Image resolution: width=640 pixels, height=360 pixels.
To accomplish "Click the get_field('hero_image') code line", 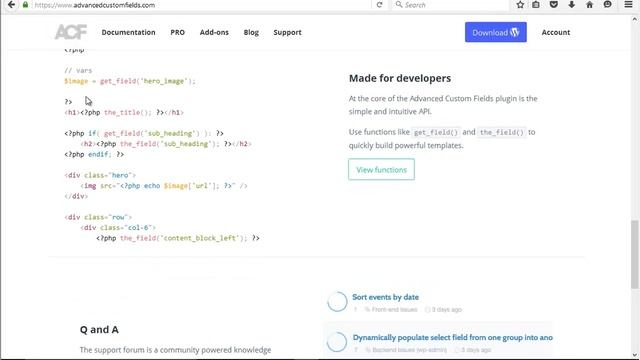I will (130, 81).
